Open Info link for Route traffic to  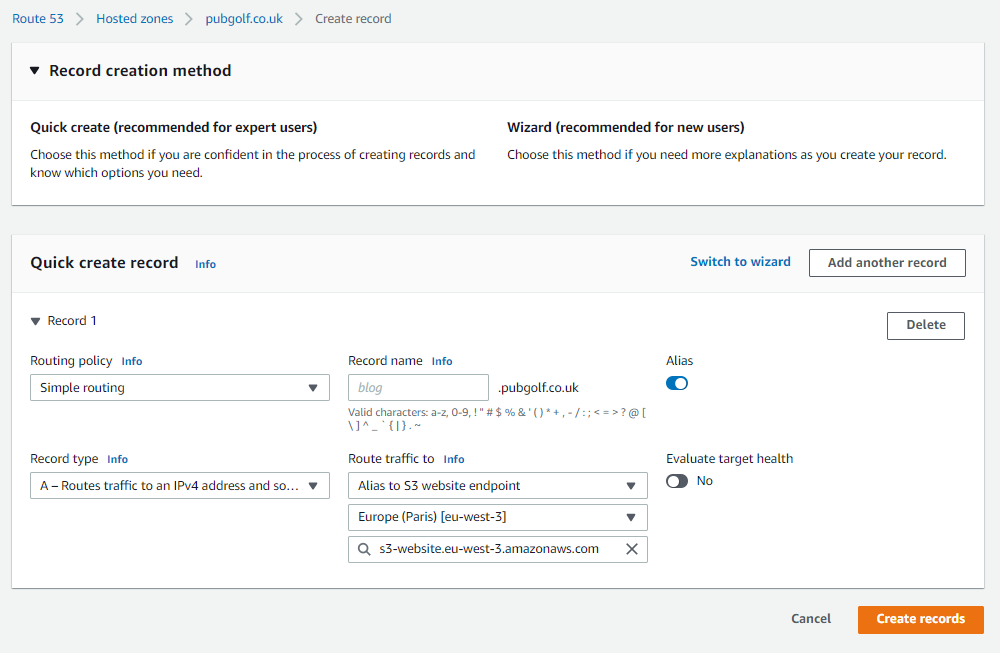coord(454,459)
